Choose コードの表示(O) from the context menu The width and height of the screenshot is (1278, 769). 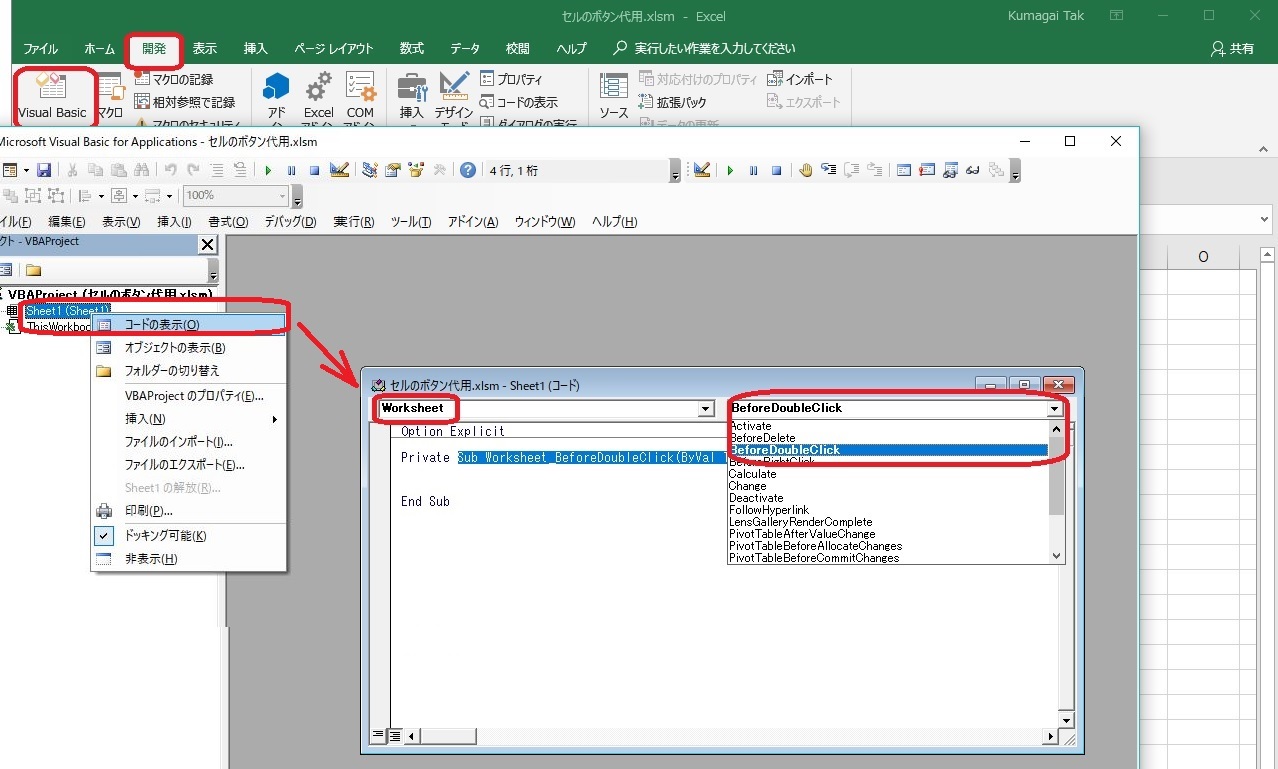[x=189, y=324]
